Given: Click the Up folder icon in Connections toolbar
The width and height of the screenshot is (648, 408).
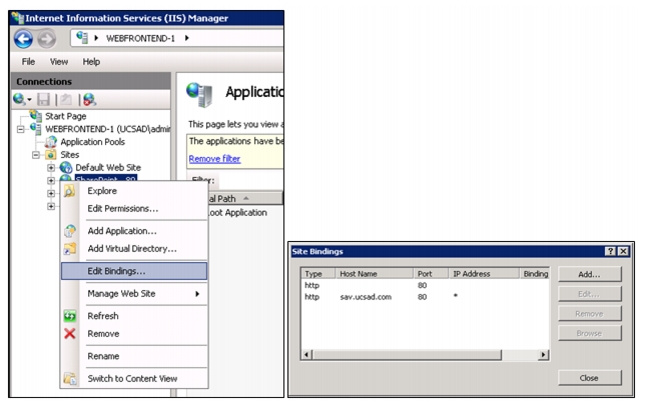Looking at the screenshot, I should coord(66,99).
